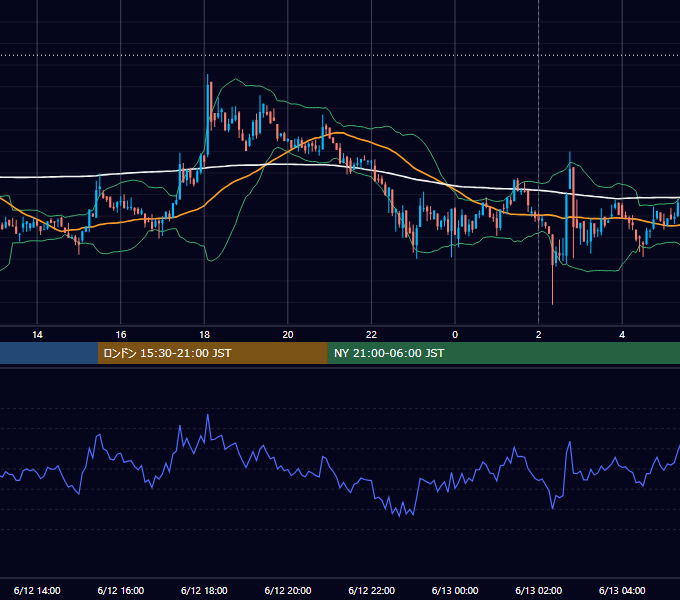
Task: Click hour label 14 on price chart axis
Action: pyautogui.click(x=37, y=335)
